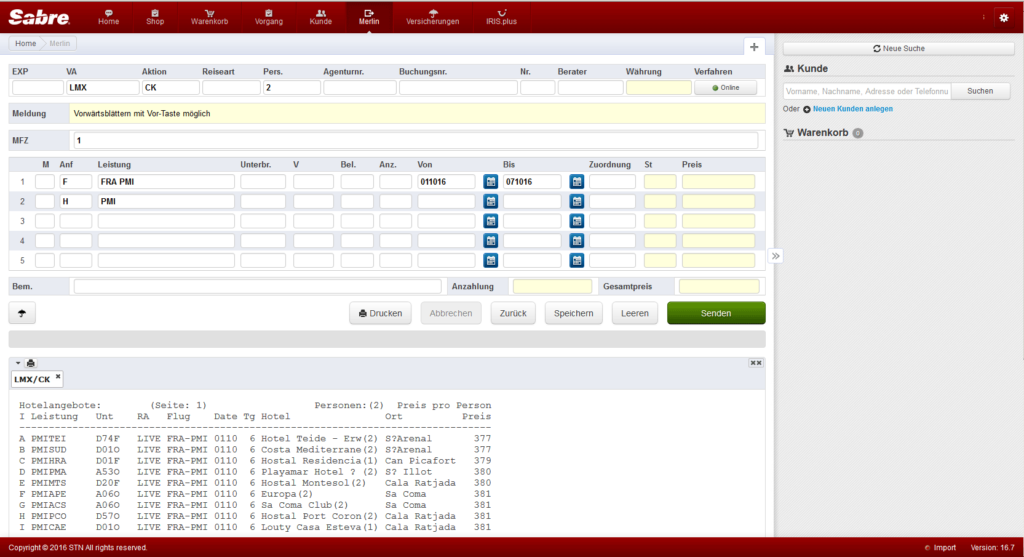Click the Kunde search input field
Viewport: 1024px width, 557px height.
pyautogui.click(x=867, y=91)
